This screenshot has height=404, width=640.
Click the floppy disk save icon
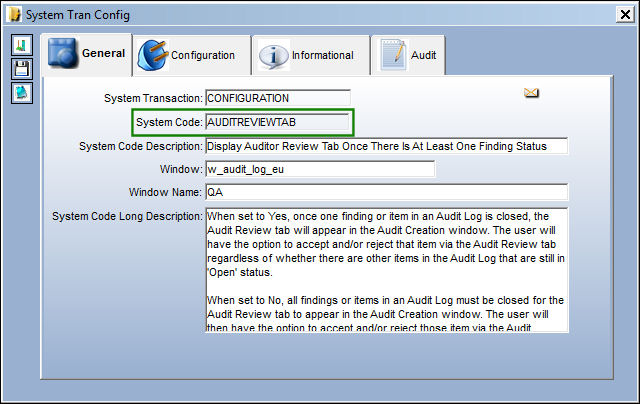[22, 69]
